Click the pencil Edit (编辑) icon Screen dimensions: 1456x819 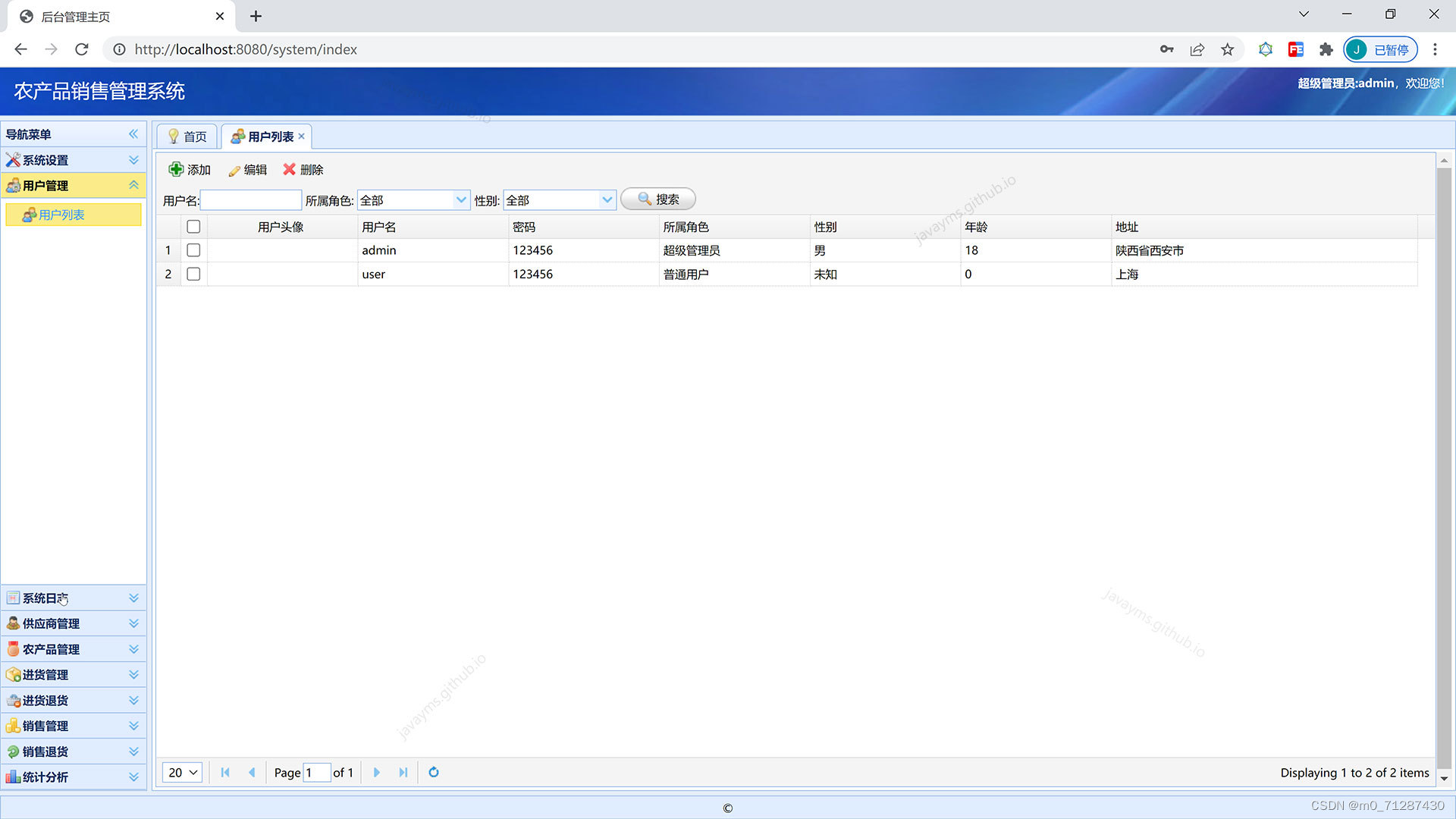[234, 171]
